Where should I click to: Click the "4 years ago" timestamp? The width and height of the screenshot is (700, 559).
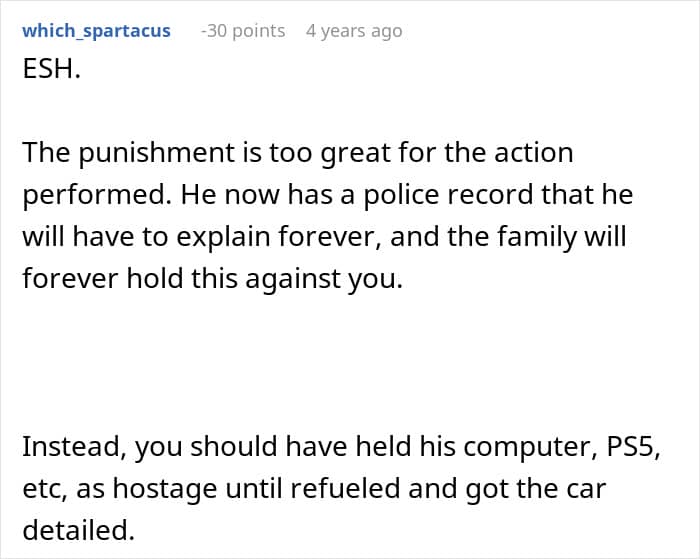pyautogui.click(x=354, y=31)
